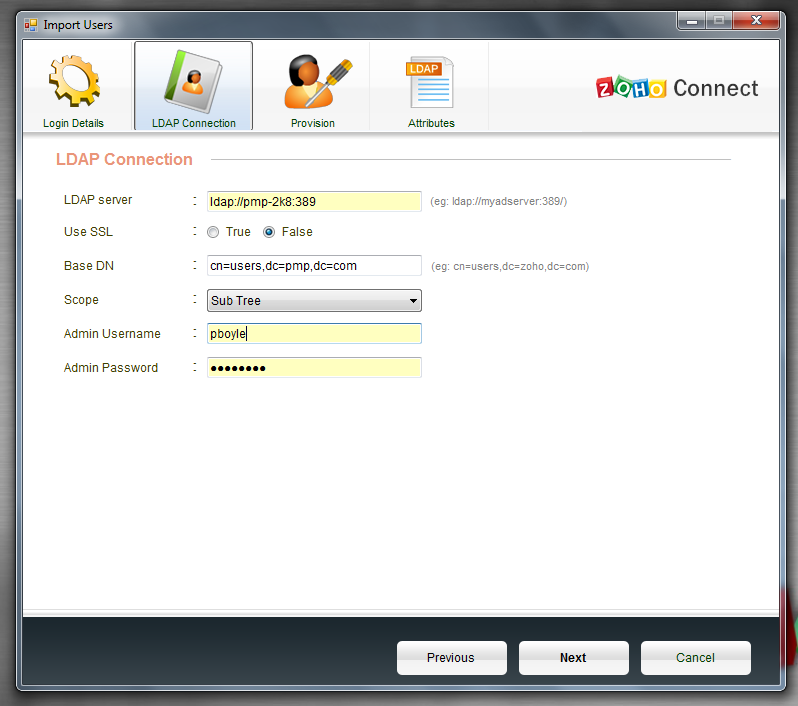
Task: Click the 'Admin Password' label
Action: tap(110, 368)
